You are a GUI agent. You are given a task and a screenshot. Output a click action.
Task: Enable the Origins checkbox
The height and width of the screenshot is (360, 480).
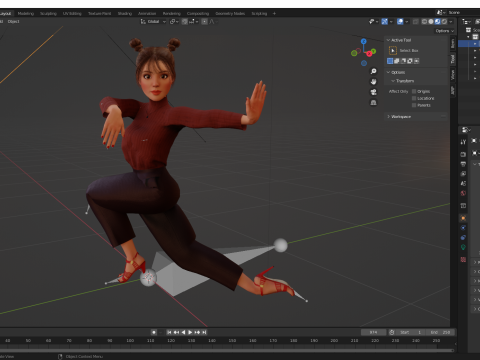[414, 91]
